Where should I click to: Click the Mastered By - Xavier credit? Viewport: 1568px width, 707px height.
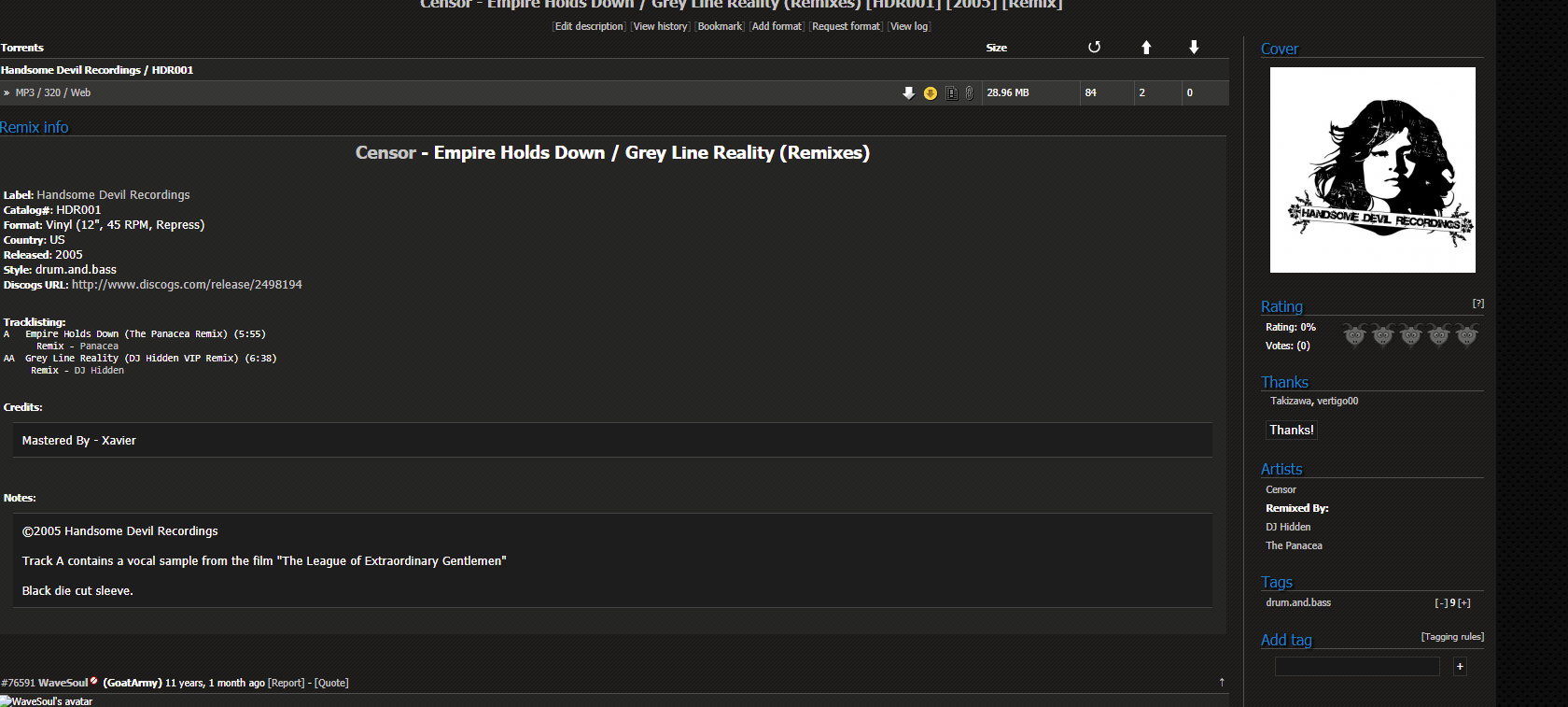79,441
